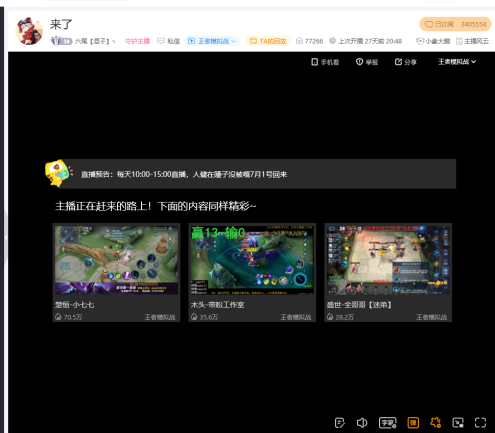This screenshot has height=433, width=495.
Task: Open picture-in-picture mini player icon
Action: click(458, 423)
